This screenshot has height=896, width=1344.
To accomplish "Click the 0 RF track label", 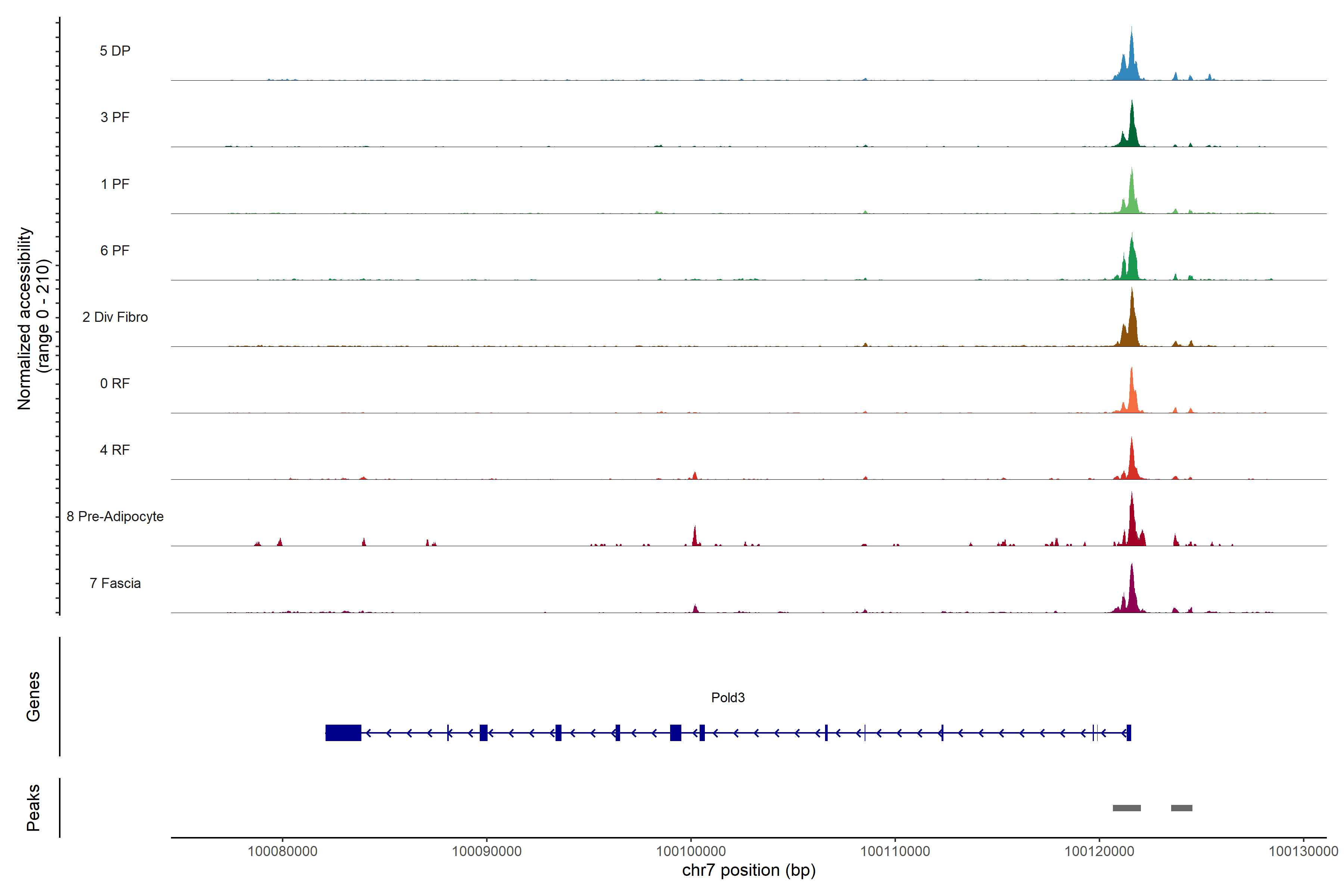I will [x=115, y=383].
